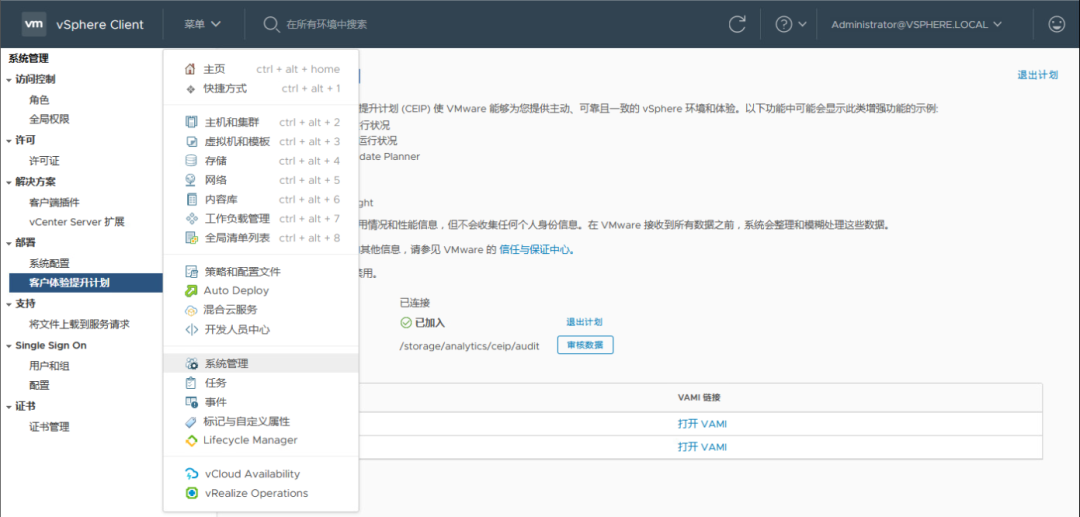Click the 内容库 content library icon
The height and width of the screenshot is (517, 1080).
tap(191, 200)
